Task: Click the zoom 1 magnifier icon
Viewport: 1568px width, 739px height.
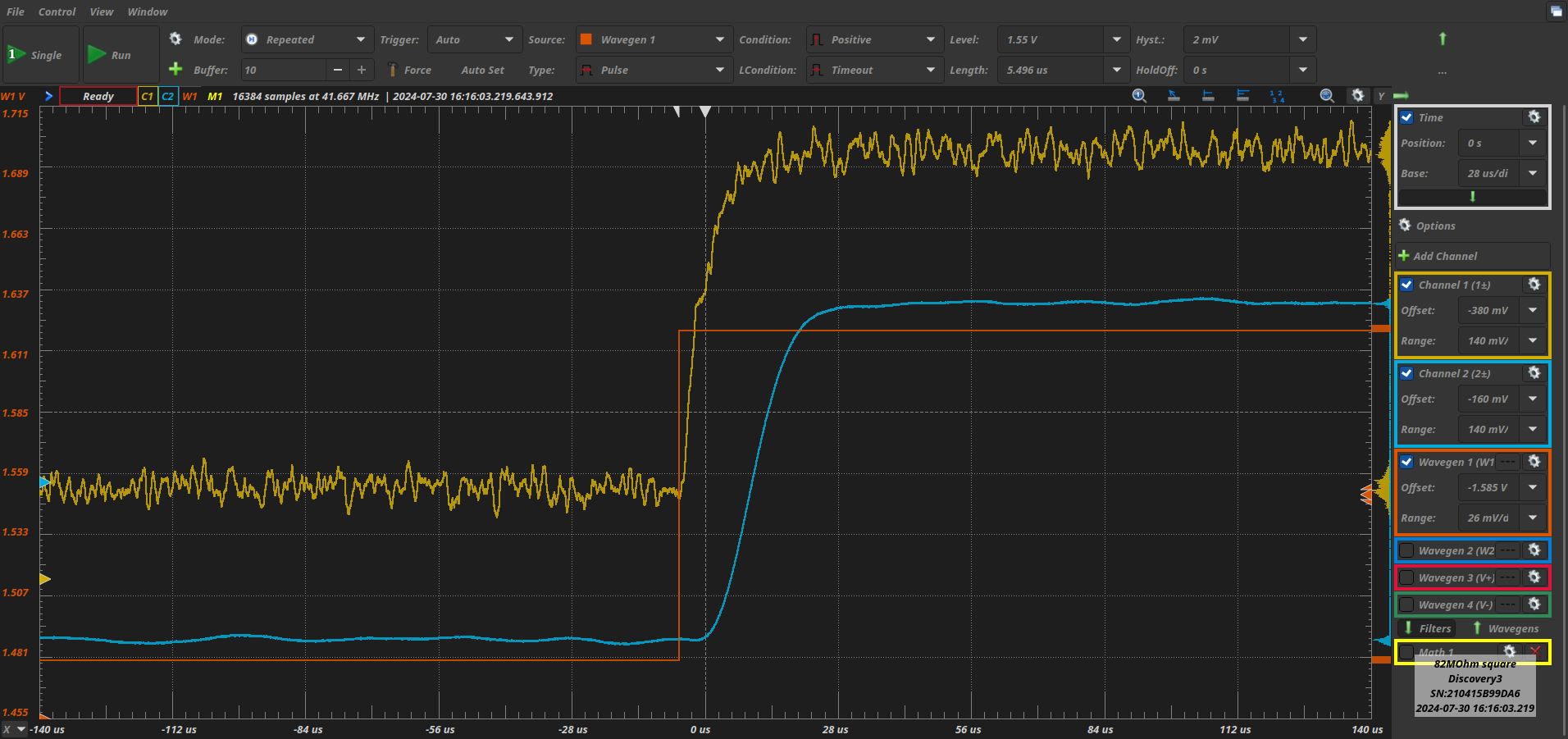Action: pyautogui.click(x=1139, y=96)
